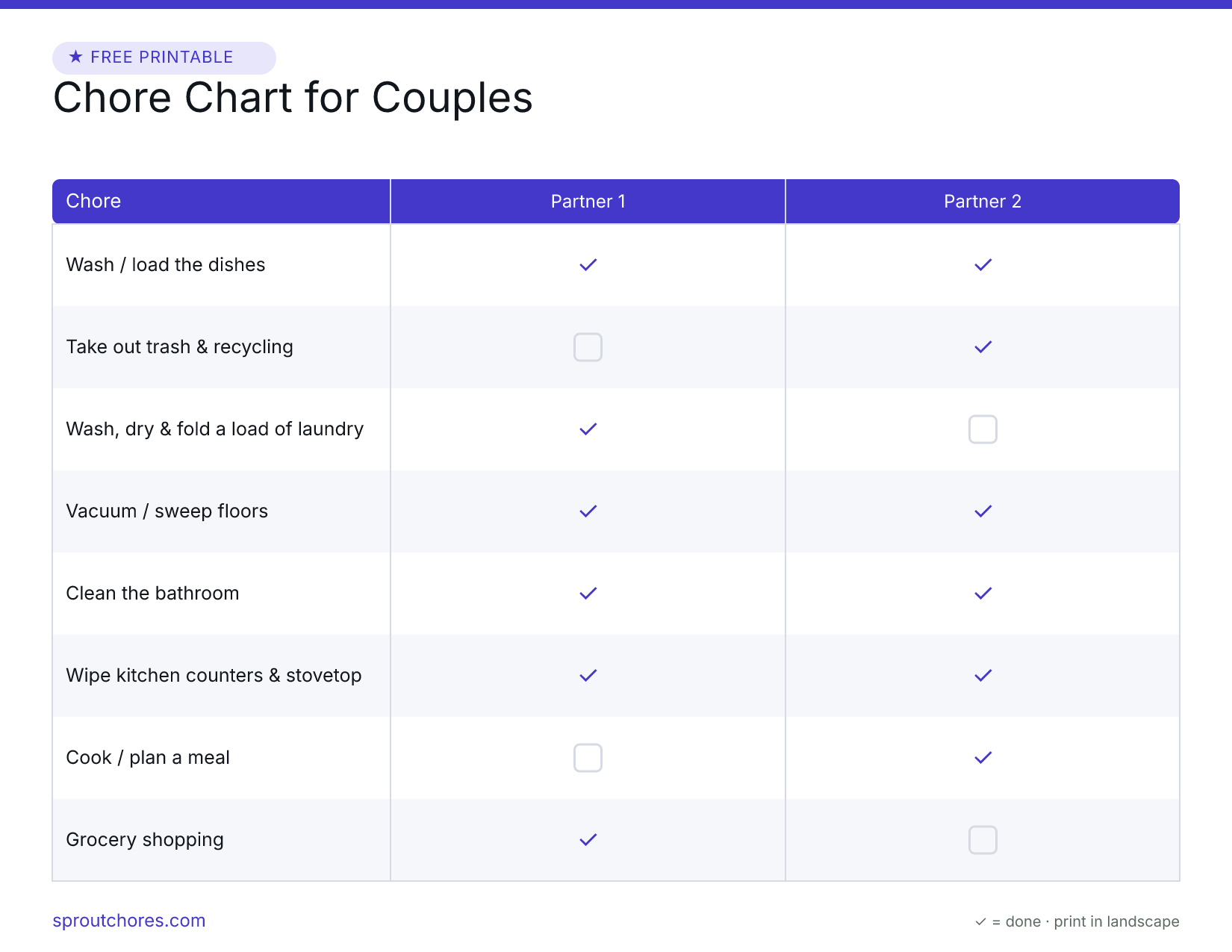Uncheck Partner 1 for laundry chore

click(x=588, y=429)
